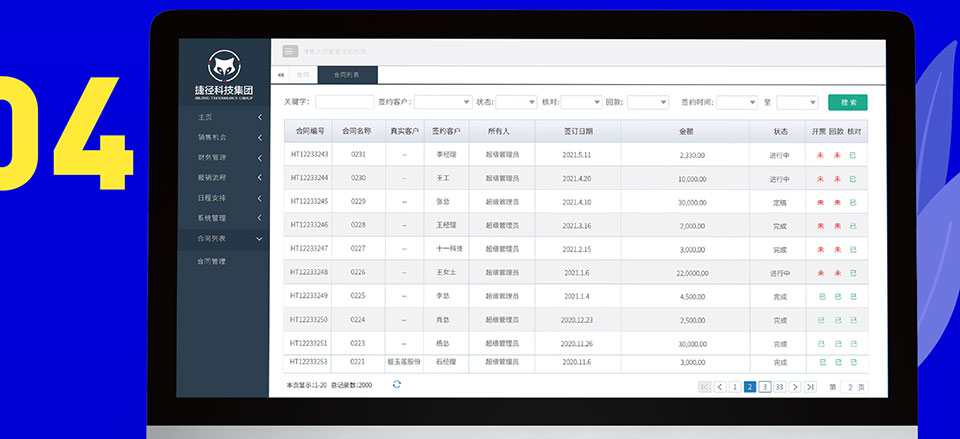This screenshot has height=439, width=960.
Task: Go to the next page arrow
Action: click(x=795, y=386)
